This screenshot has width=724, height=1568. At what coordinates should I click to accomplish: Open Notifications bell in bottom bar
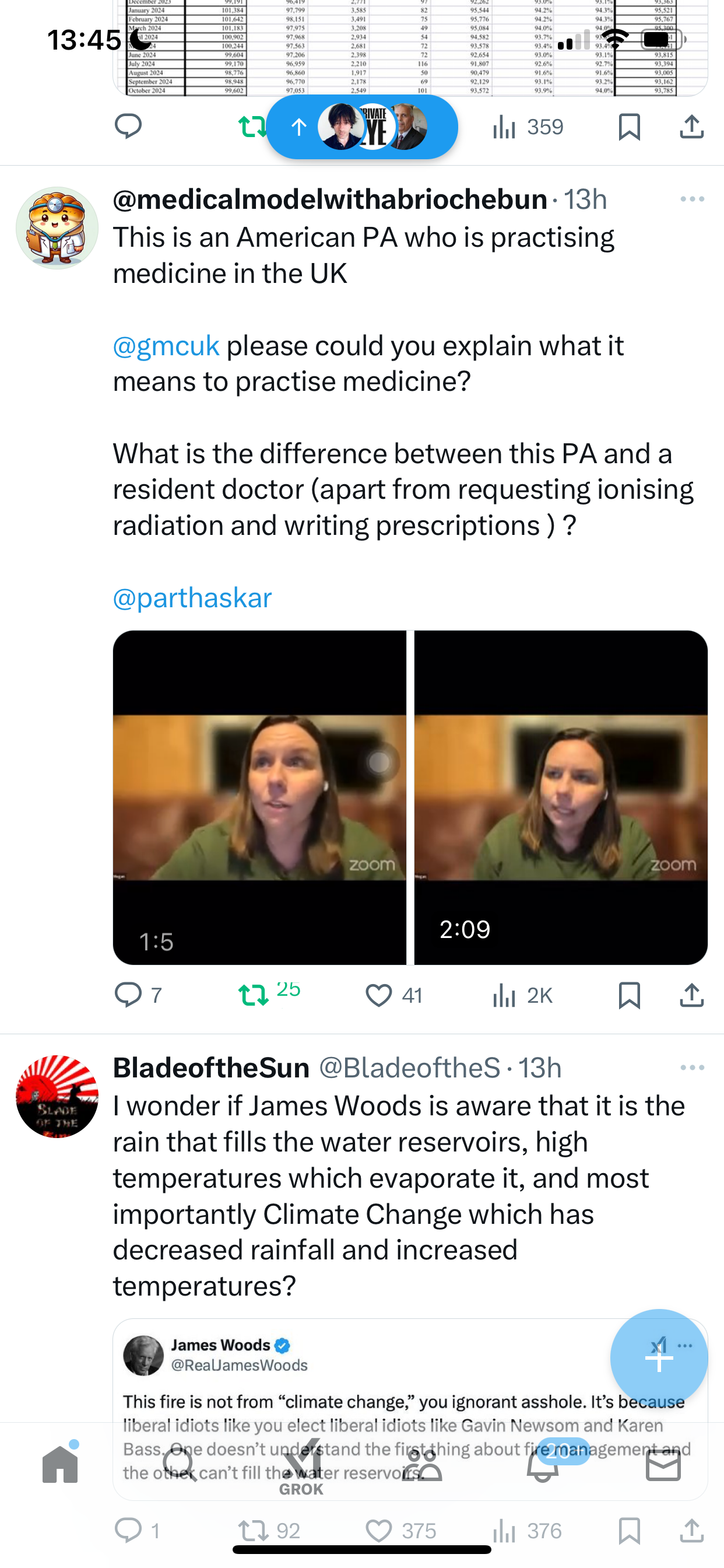pos(543,1464)
